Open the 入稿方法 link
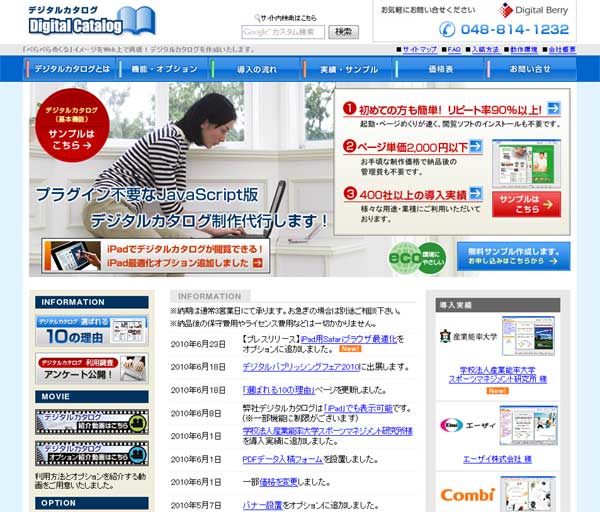Screen dimensions: 600x512 485,49
